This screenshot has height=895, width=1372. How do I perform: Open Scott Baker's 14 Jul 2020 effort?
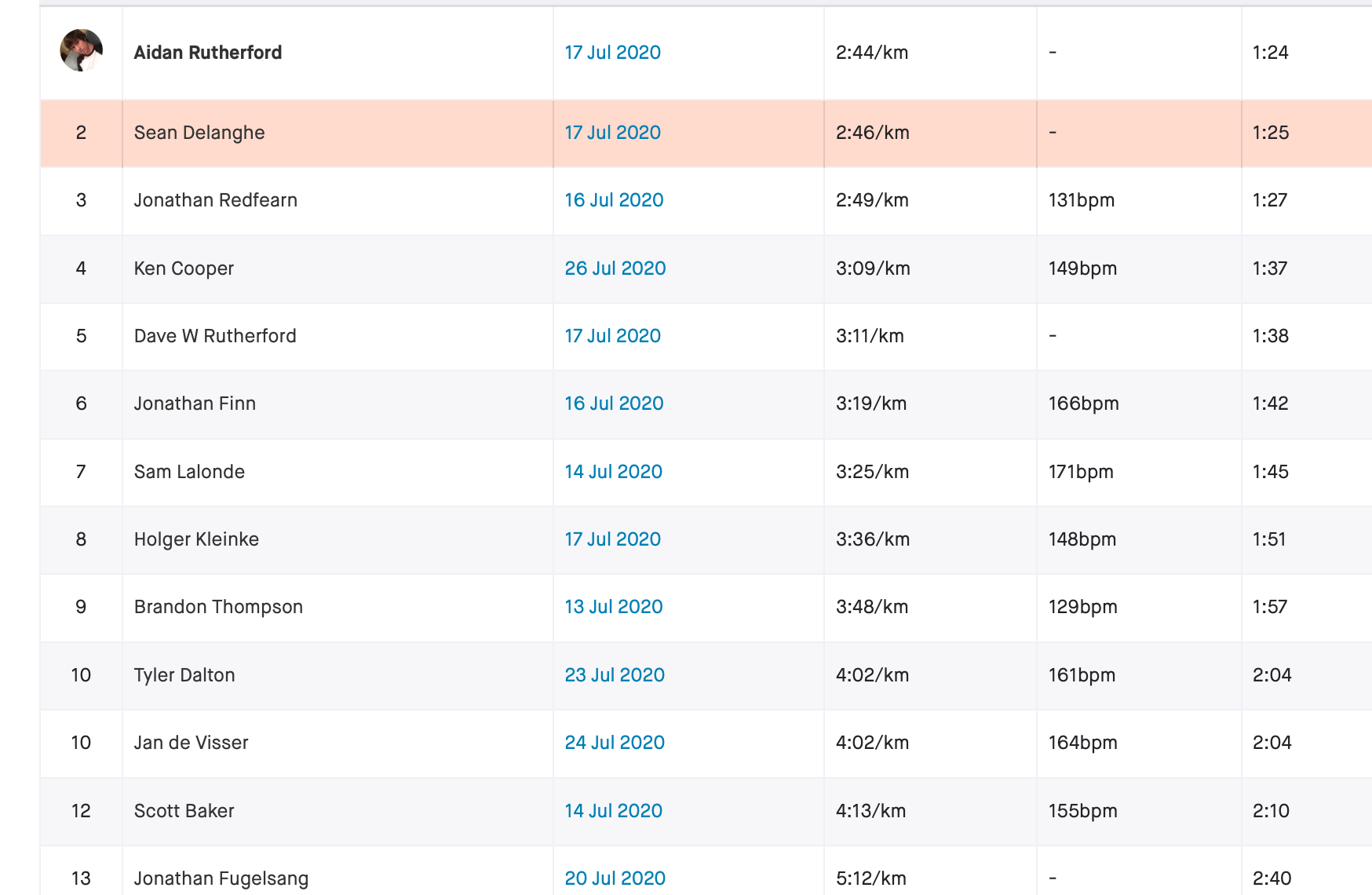click(x=613, y=811)
